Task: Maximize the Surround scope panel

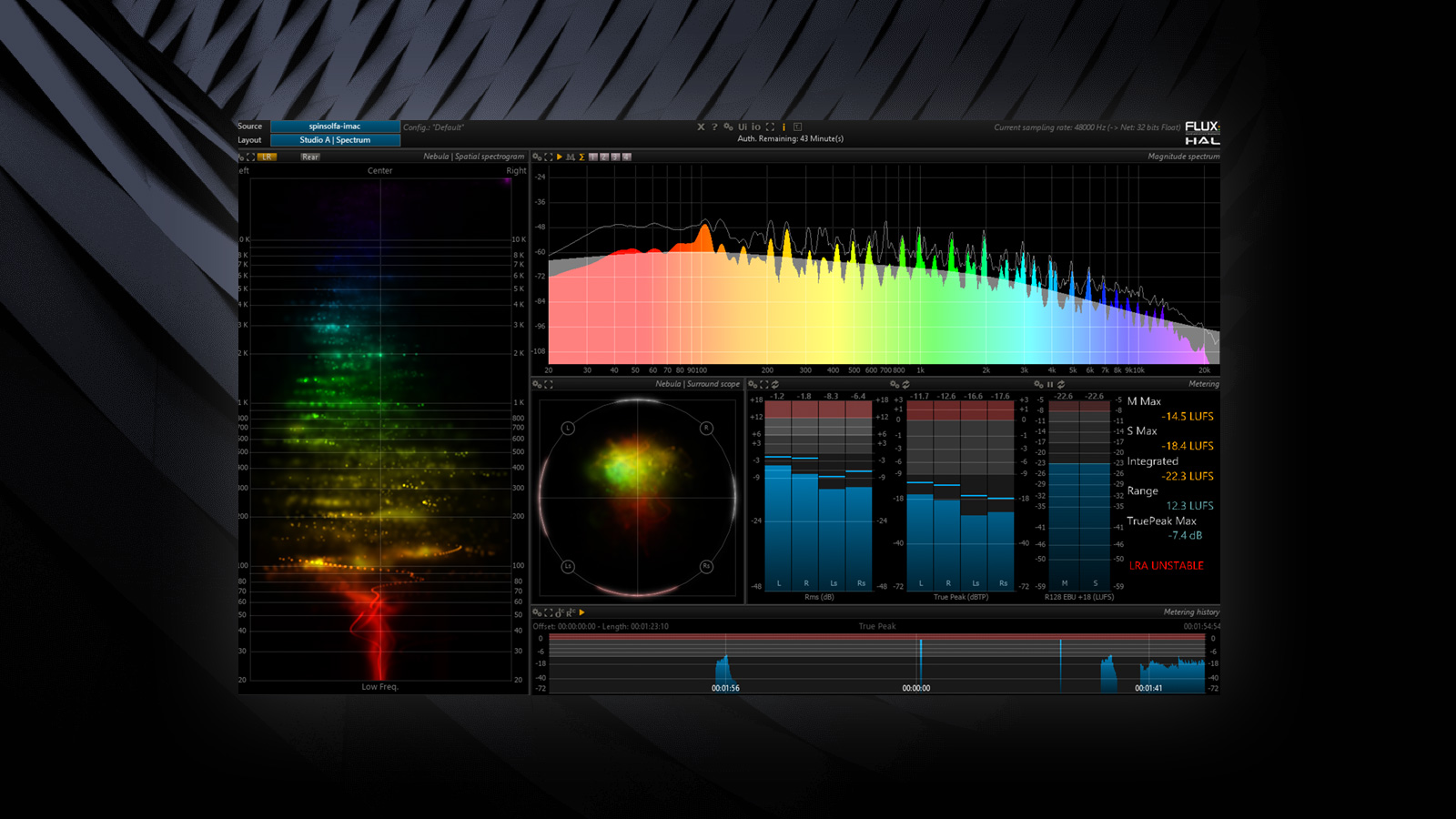Action: (549, 384)
